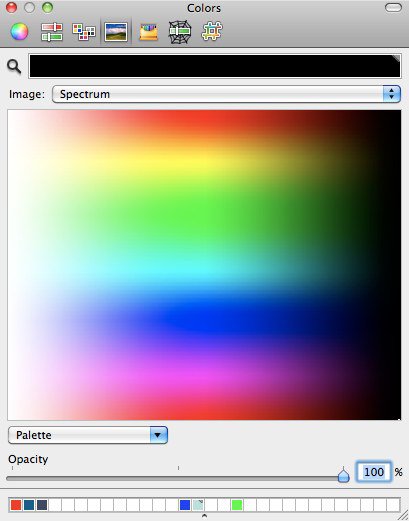Click the Opacity slider thumb
The height and width of the screenshot is (521, 409).
343,475
